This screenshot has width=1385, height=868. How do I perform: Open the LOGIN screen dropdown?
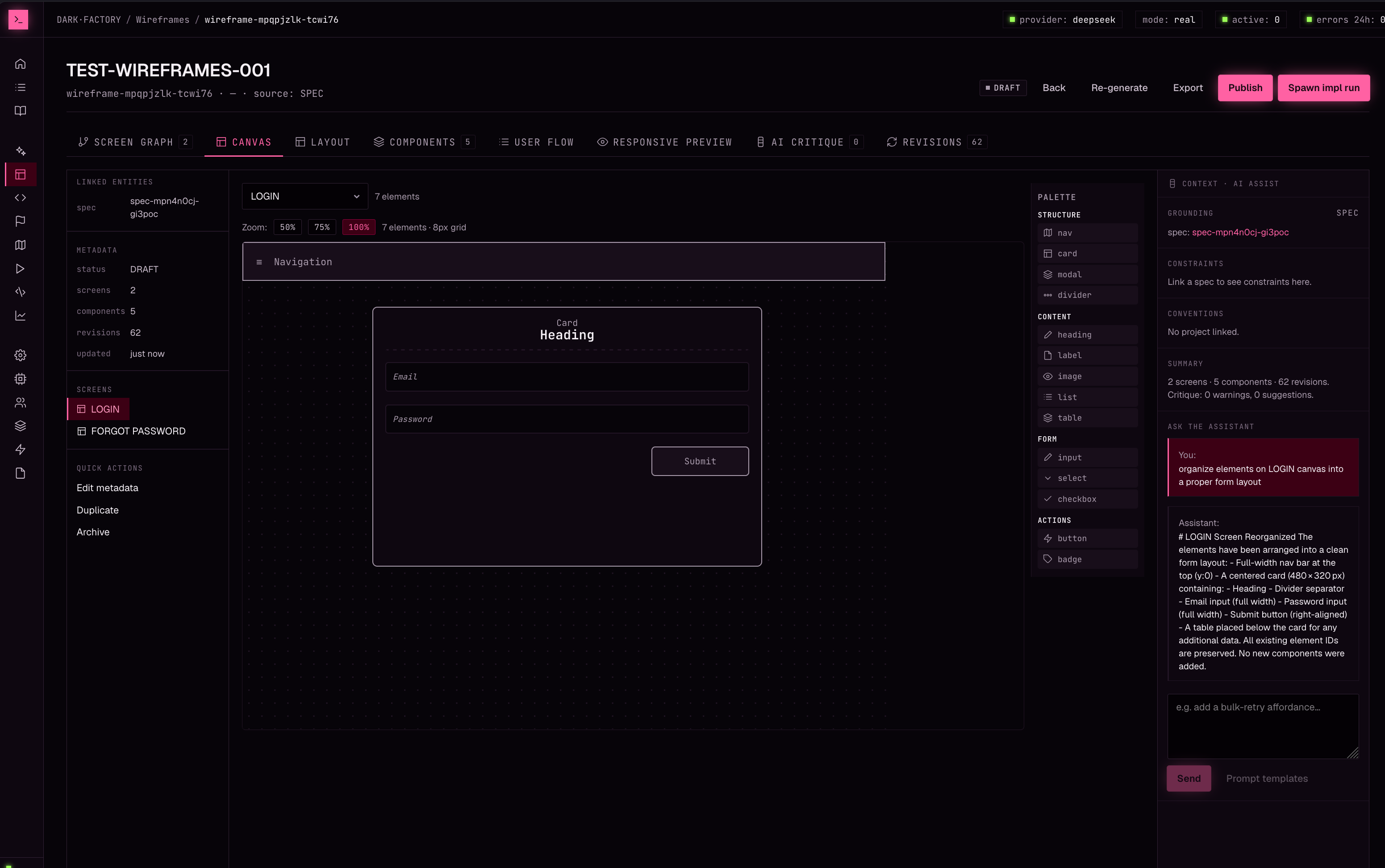coord(305,196)
